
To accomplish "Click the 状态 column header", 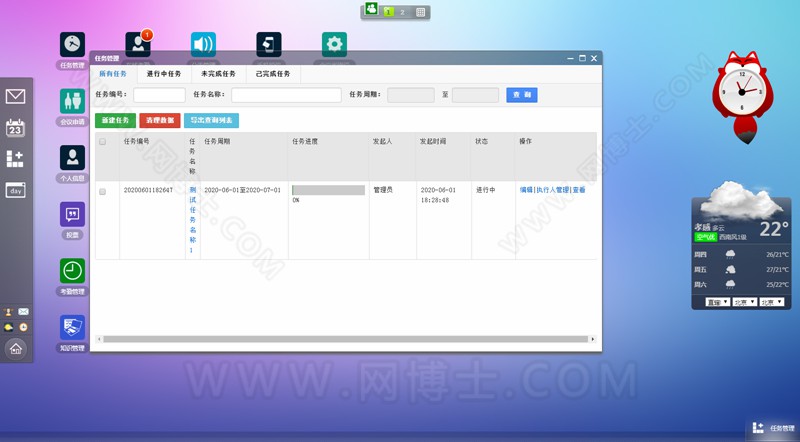I will [481, 141].
